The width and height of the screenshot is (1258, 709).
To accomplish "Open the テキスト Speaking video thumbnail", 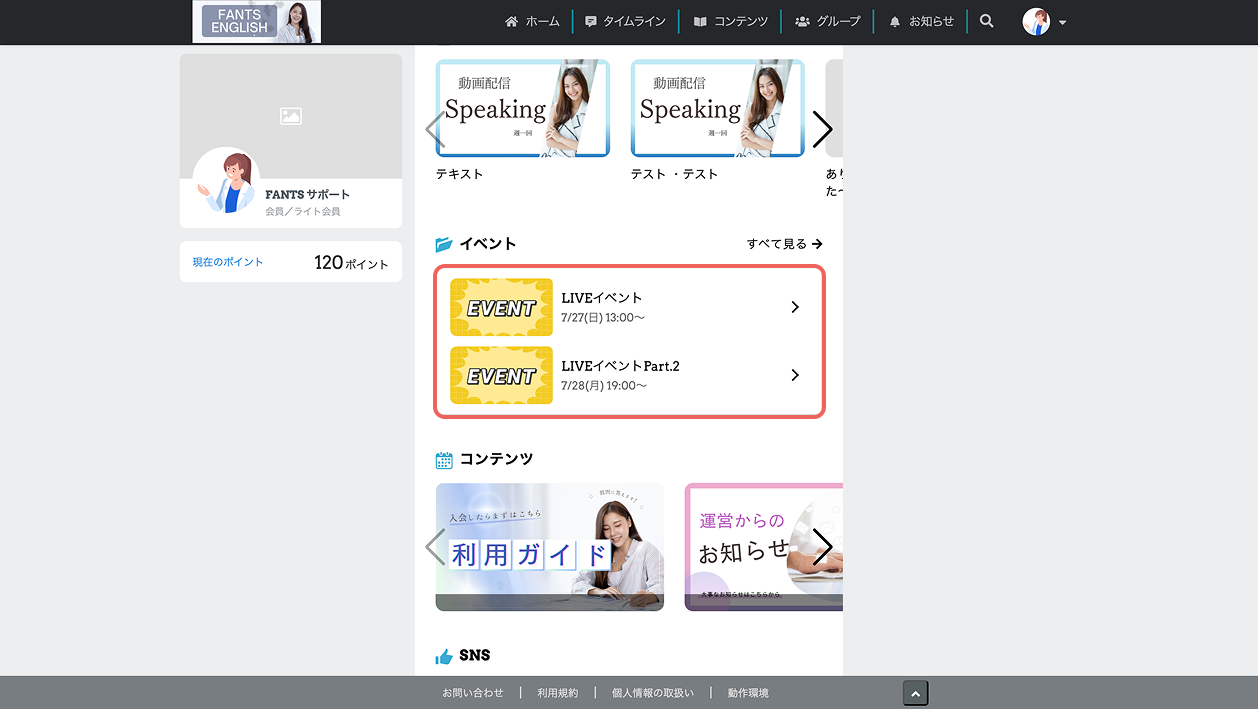I will tap(523, 108).
